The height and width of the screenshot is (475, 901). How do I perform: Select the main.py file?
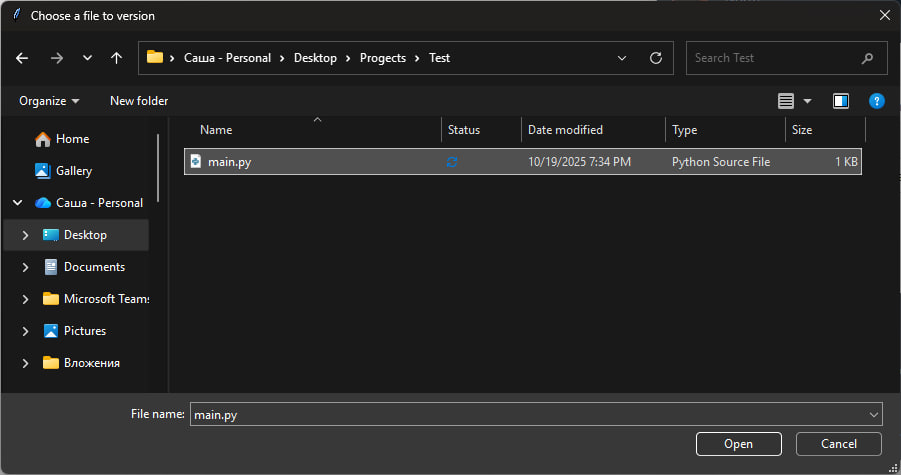point(522,162)
